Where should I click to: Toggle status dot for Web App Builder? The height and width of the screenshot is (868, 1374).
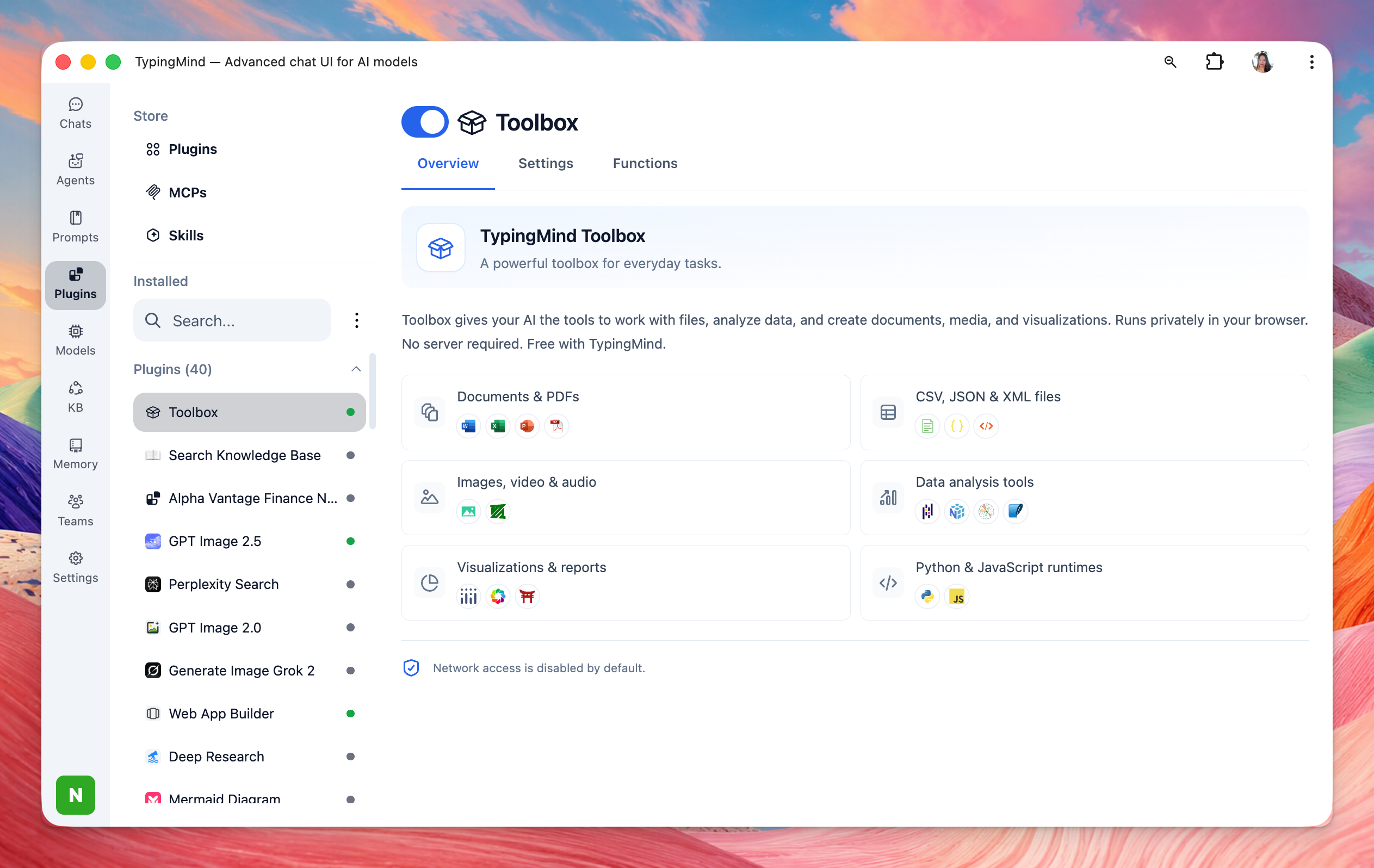[x=350, y=714]
